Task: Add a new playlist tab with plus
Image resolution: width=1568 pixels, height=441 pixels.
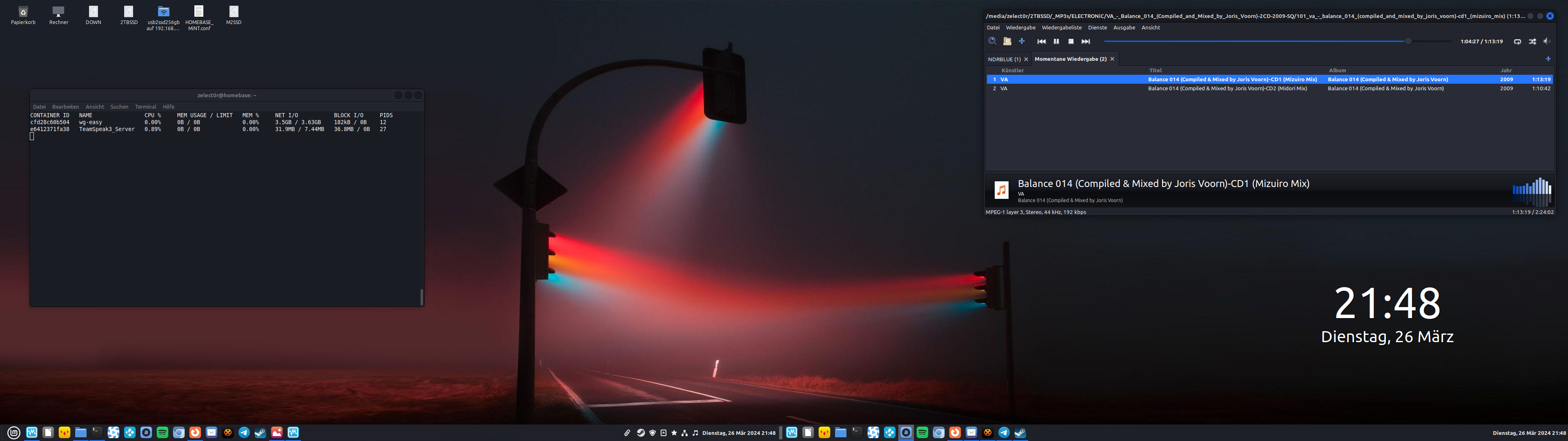Action: 1548,59
